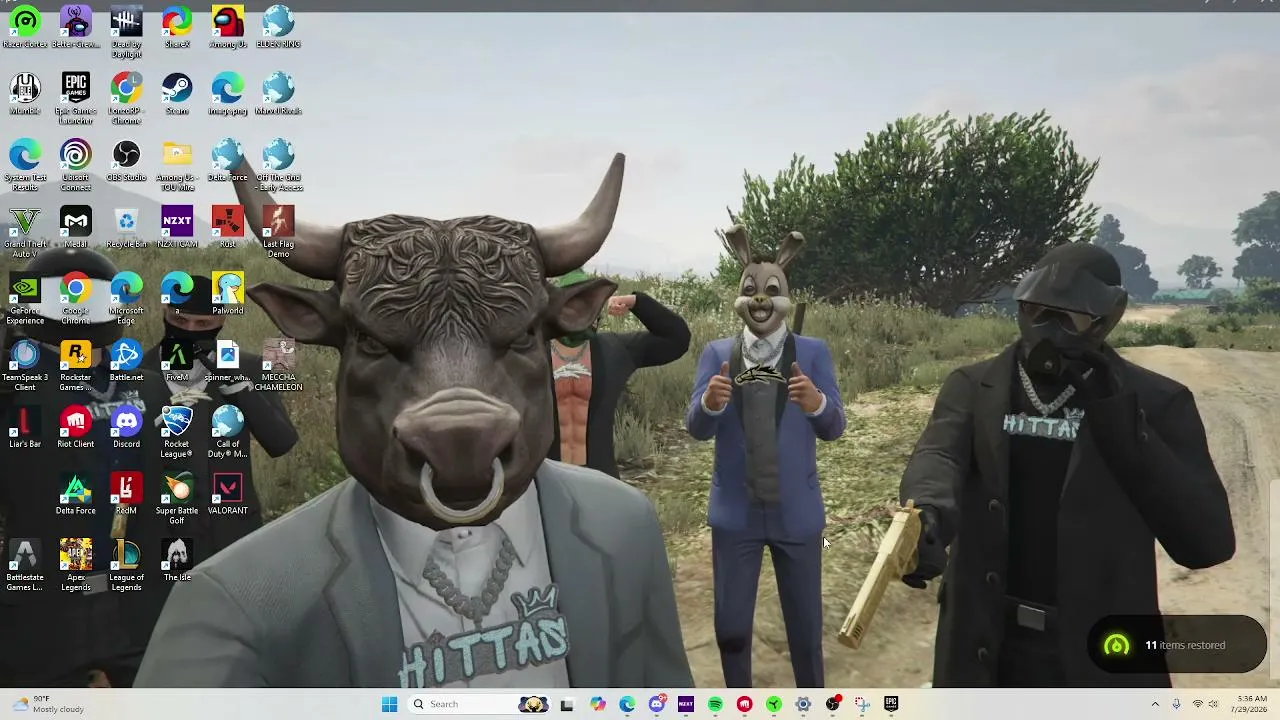Open the Apex Legends desktop shortcut
This screenshot has height=720, width=1280.
point(76,566)
